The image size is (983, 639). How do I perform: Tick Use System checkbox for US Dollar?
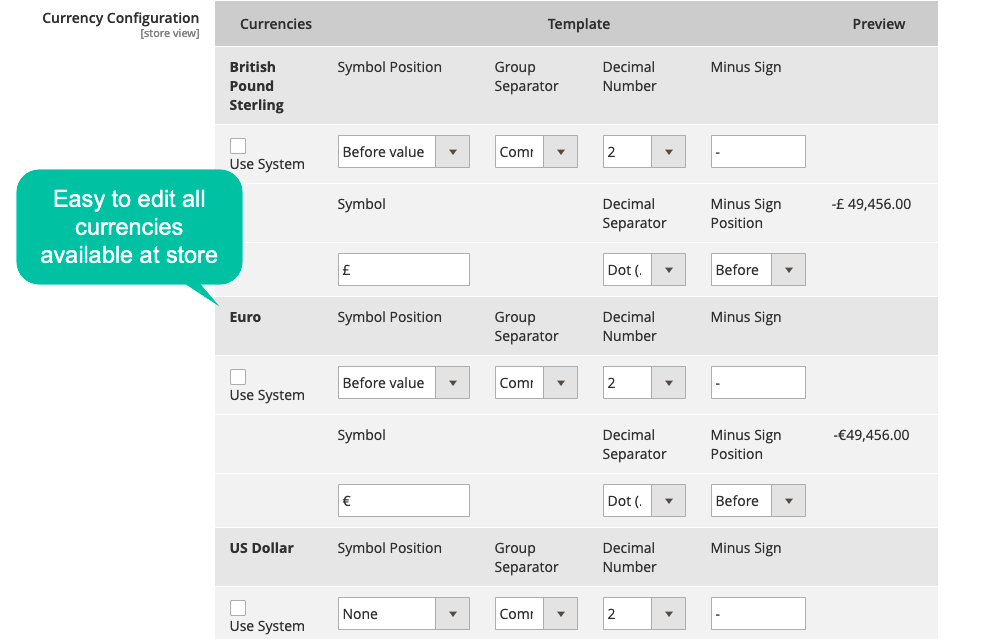tap(238, 608)
